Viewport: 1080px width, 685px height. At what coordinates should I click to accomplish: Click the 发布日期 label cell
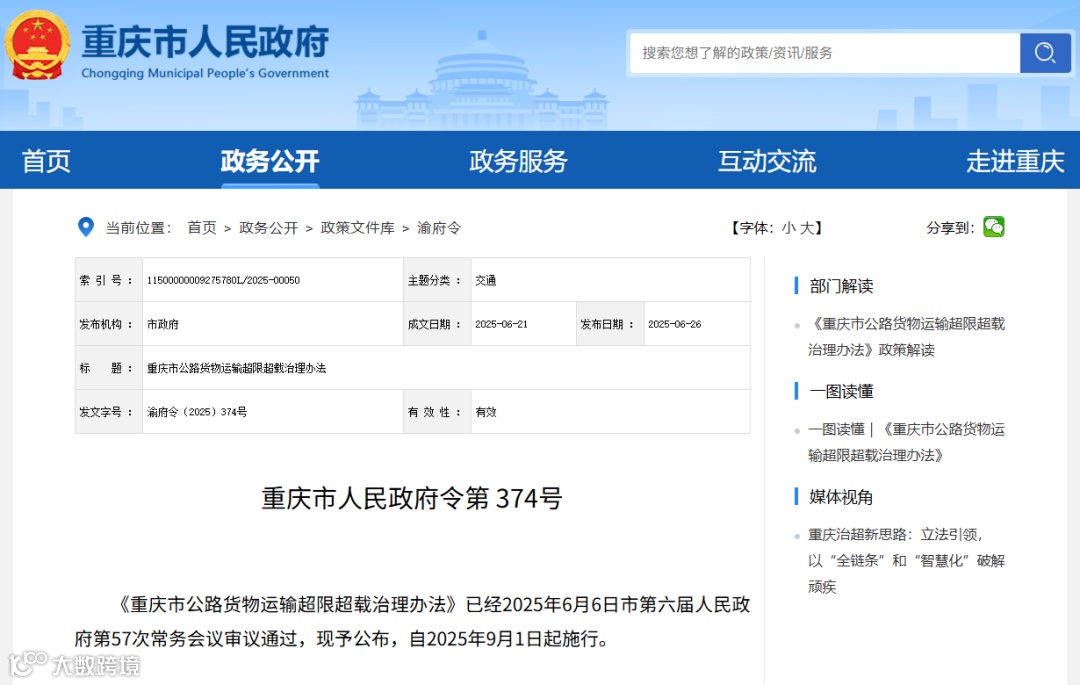click(610, 324)
